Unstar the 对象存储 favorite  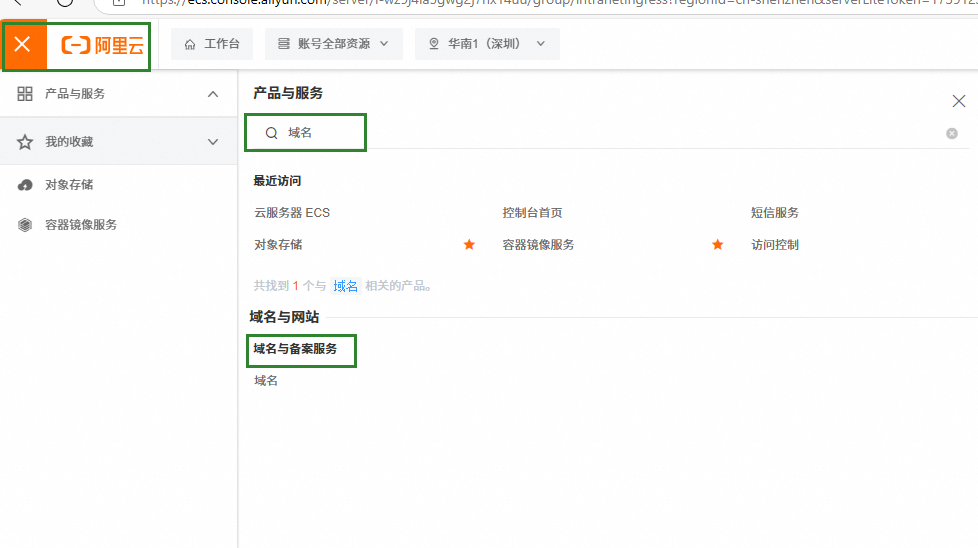tap(469, 245)
